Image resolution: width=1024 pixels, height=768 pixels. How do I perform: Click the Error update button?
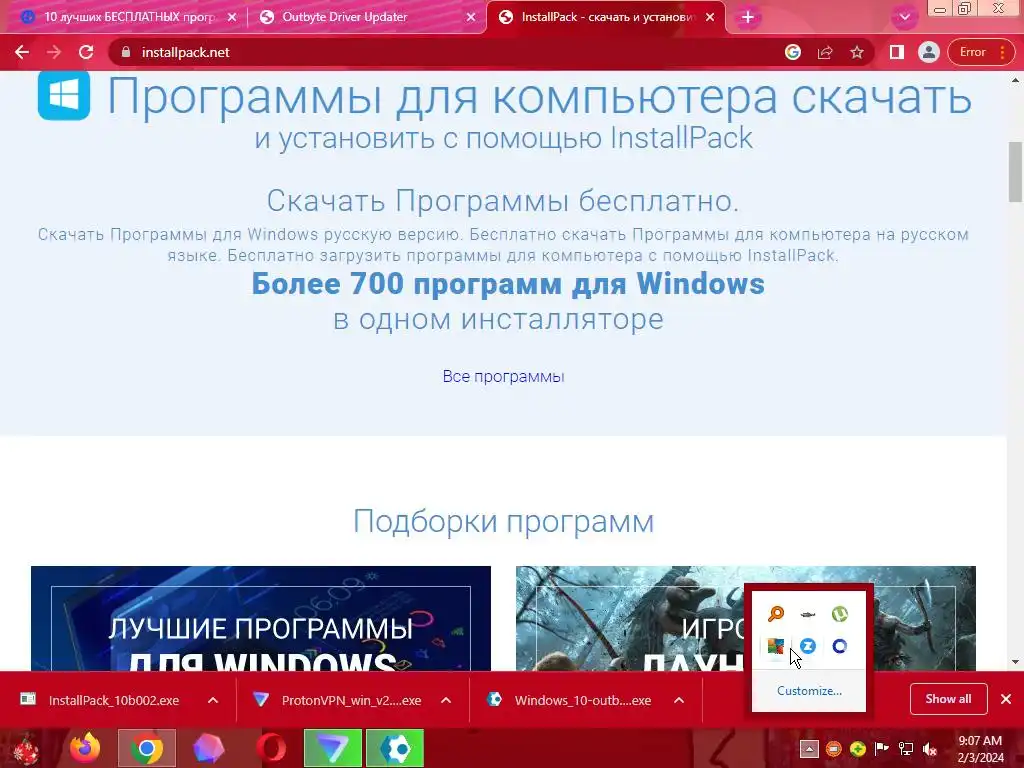click(982, 52)
